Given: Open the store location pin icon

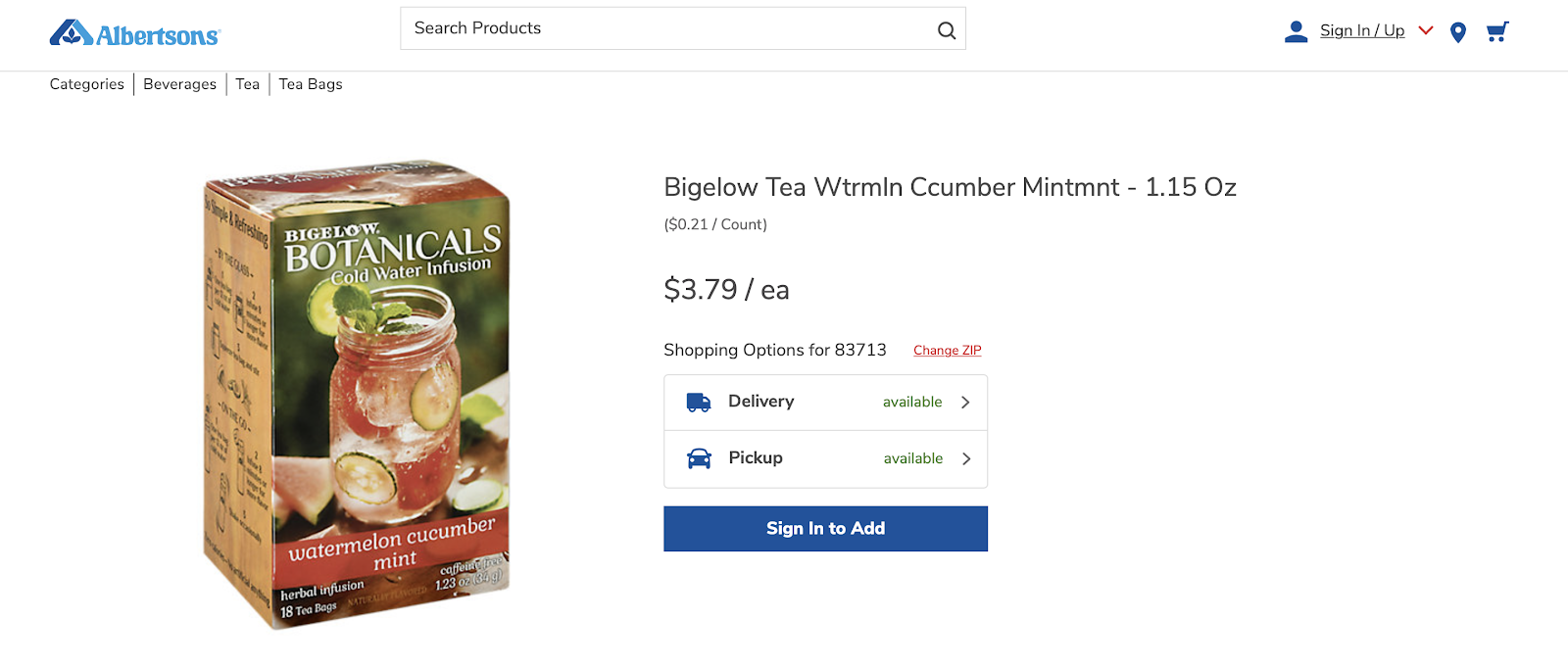Looking at the screenshot, I should click(1458, 32).
